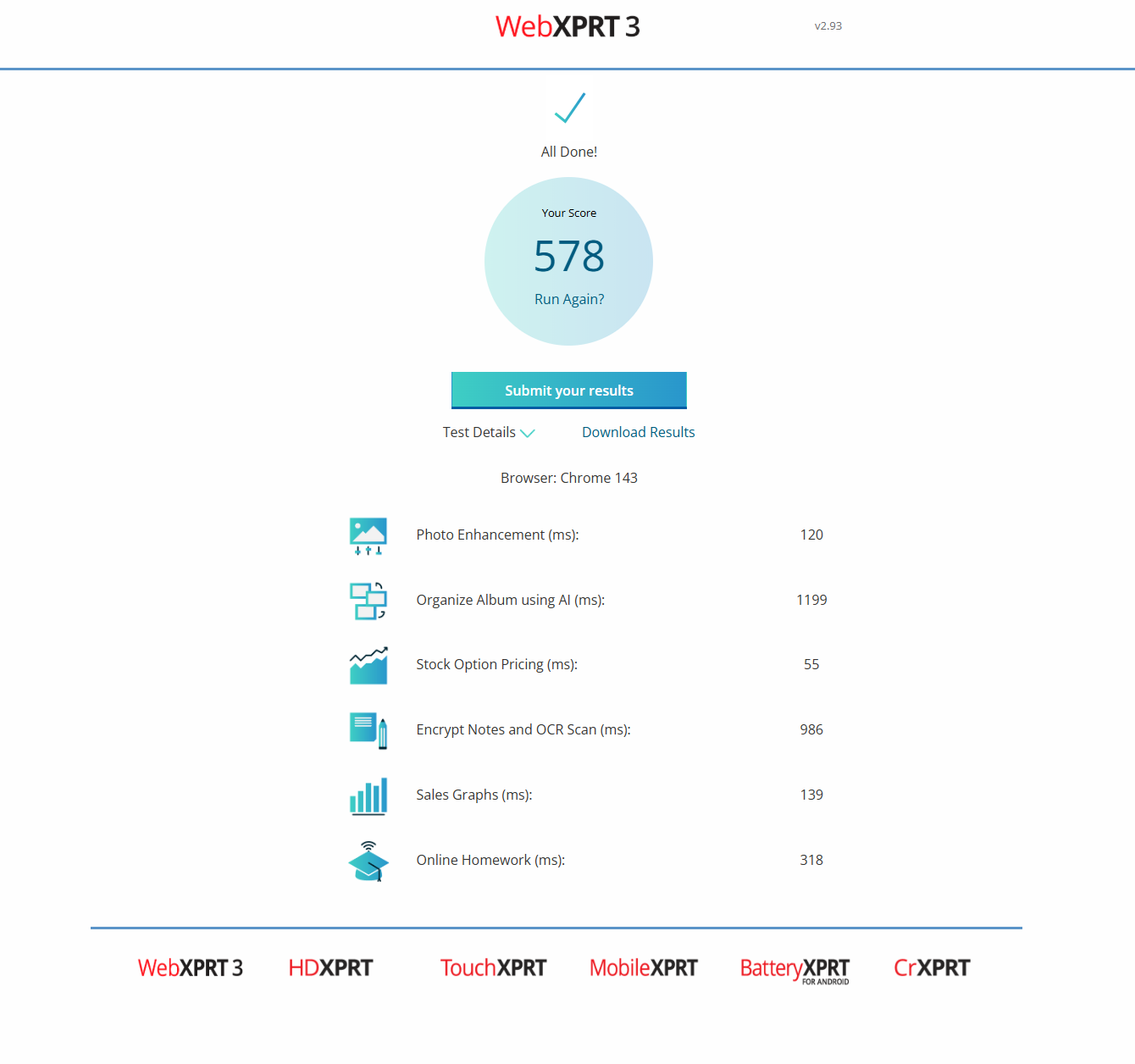Click the Photo Enhancement (ms) label
This screenshot has width=1135, height=1064.
point(497,535)
